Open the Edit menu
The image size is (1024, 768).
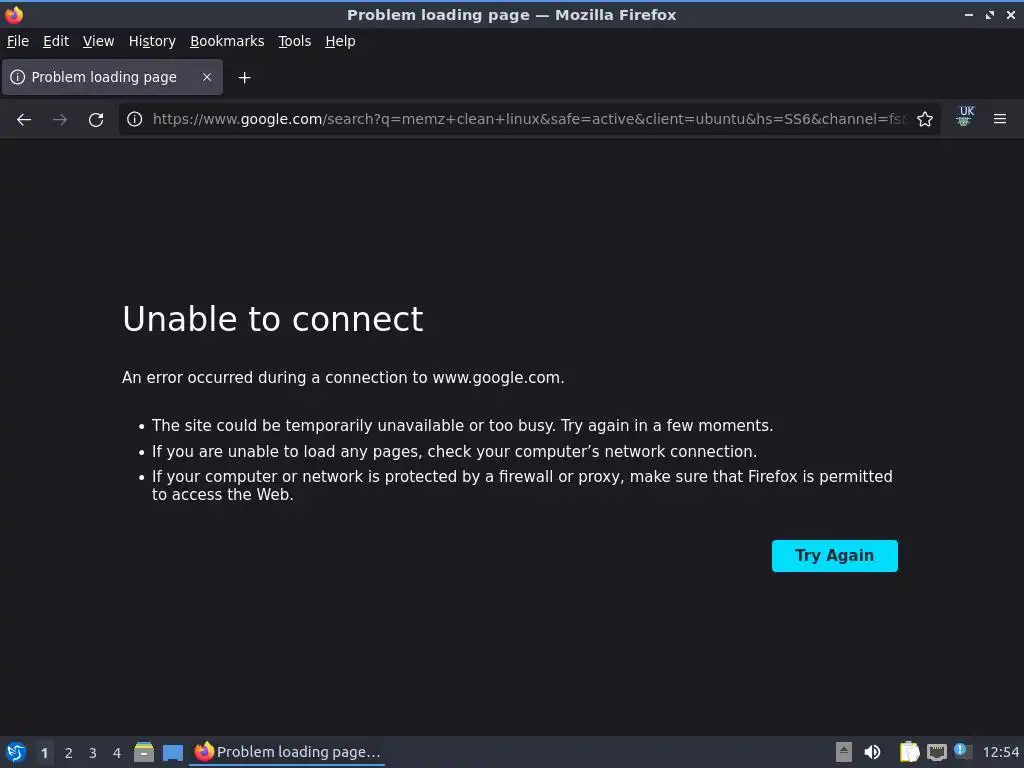[x=56, y=41]
